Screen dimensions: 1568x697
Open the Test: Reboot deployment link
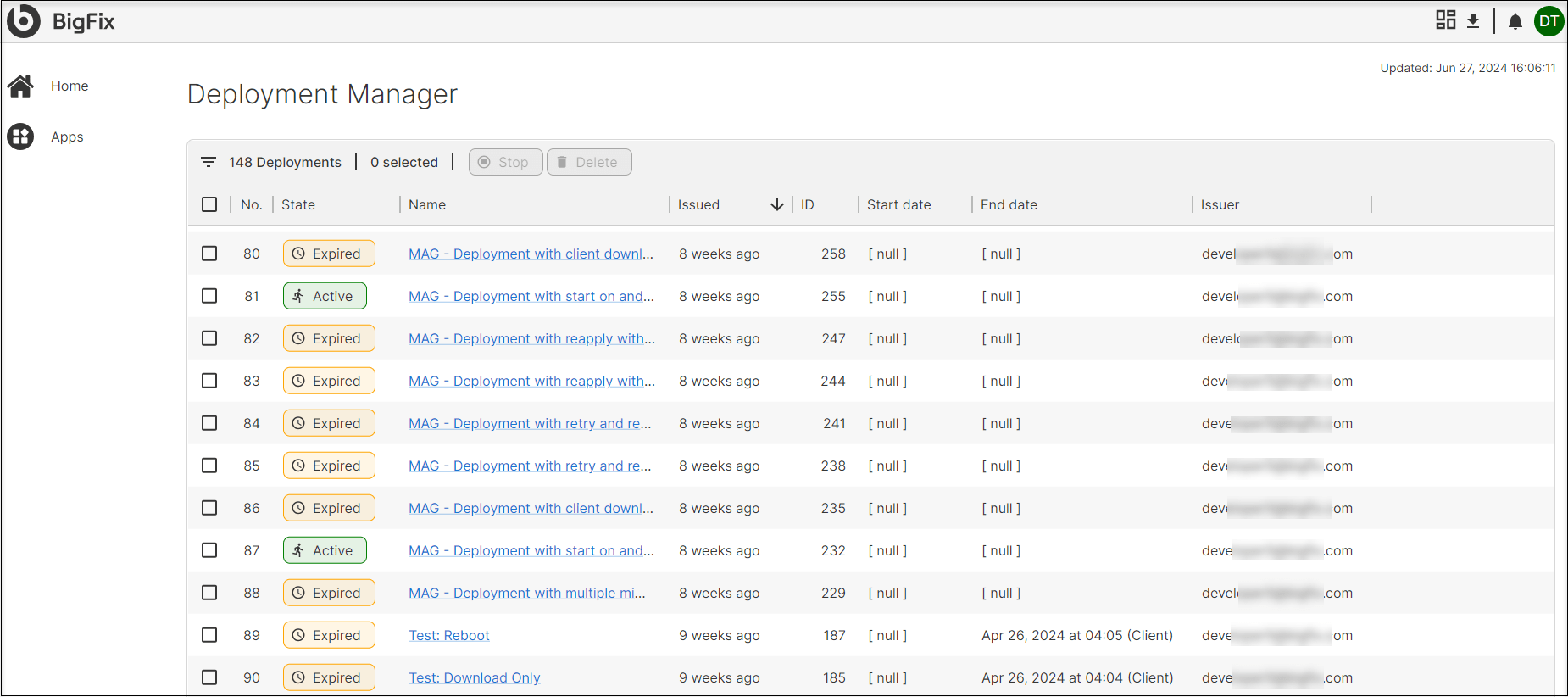click(449, 635)
